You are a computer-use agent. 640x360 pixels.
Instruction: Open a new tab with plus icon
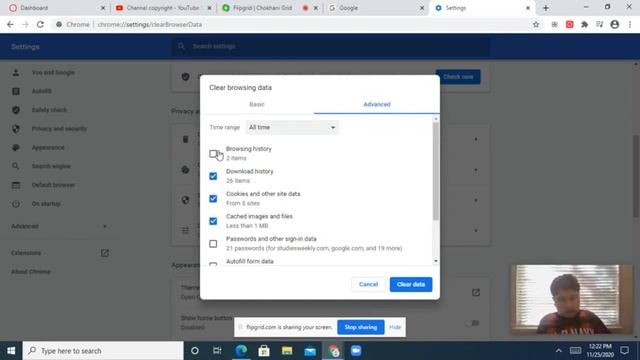(x=546, y=8)
